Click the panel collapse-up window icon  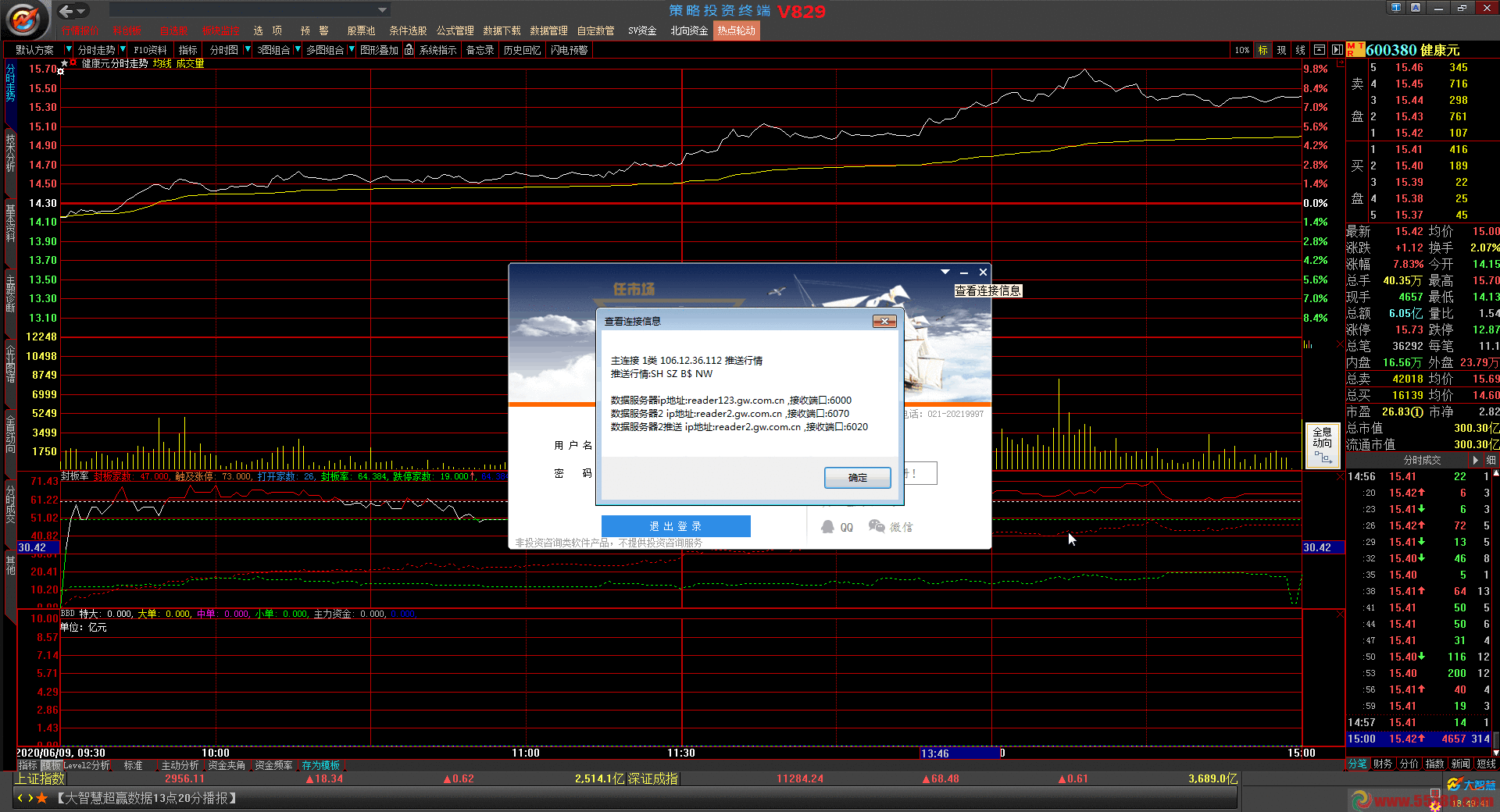[1319, 50]
